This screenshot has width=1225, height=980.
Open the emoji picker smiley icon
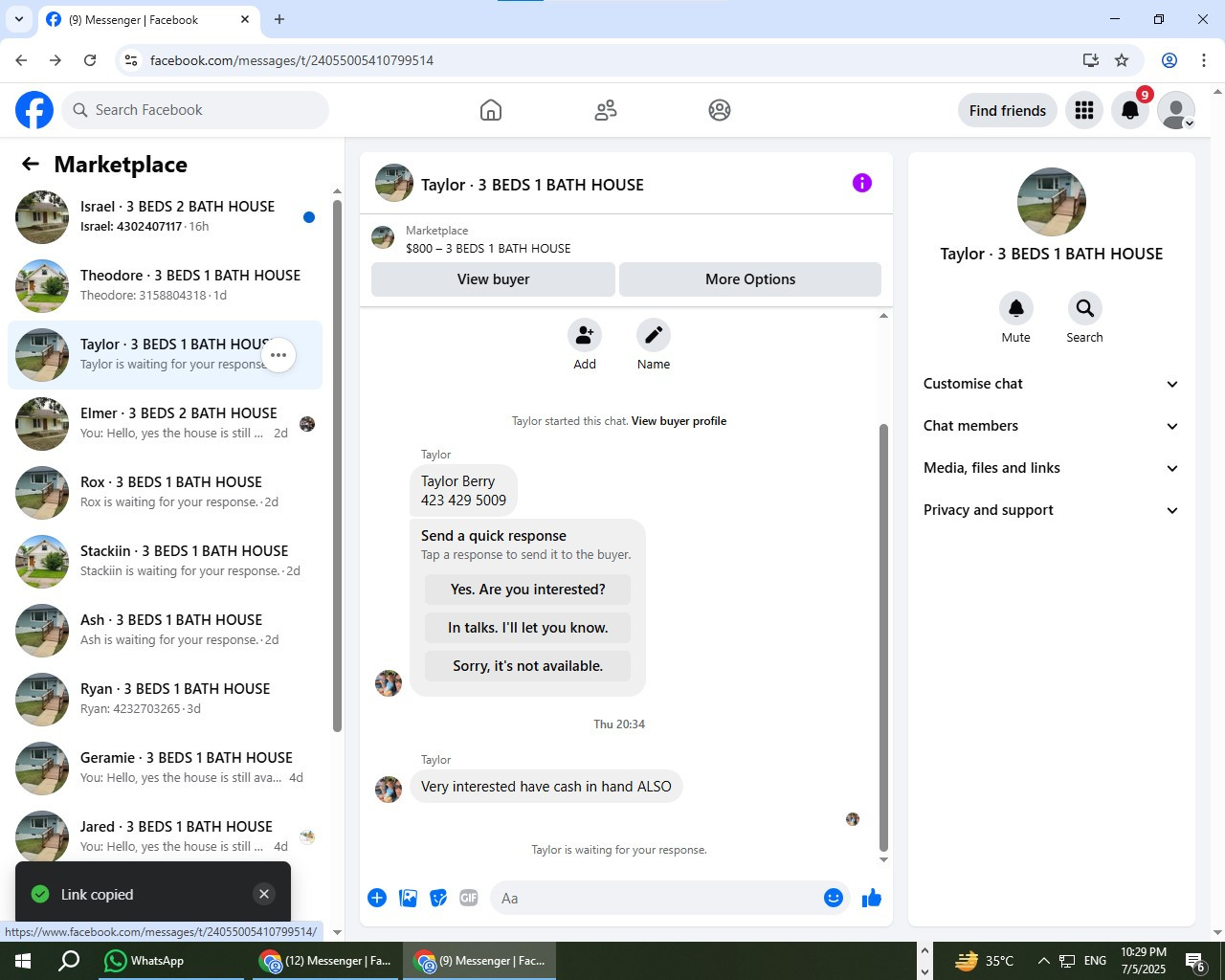[x=834, y=898]
